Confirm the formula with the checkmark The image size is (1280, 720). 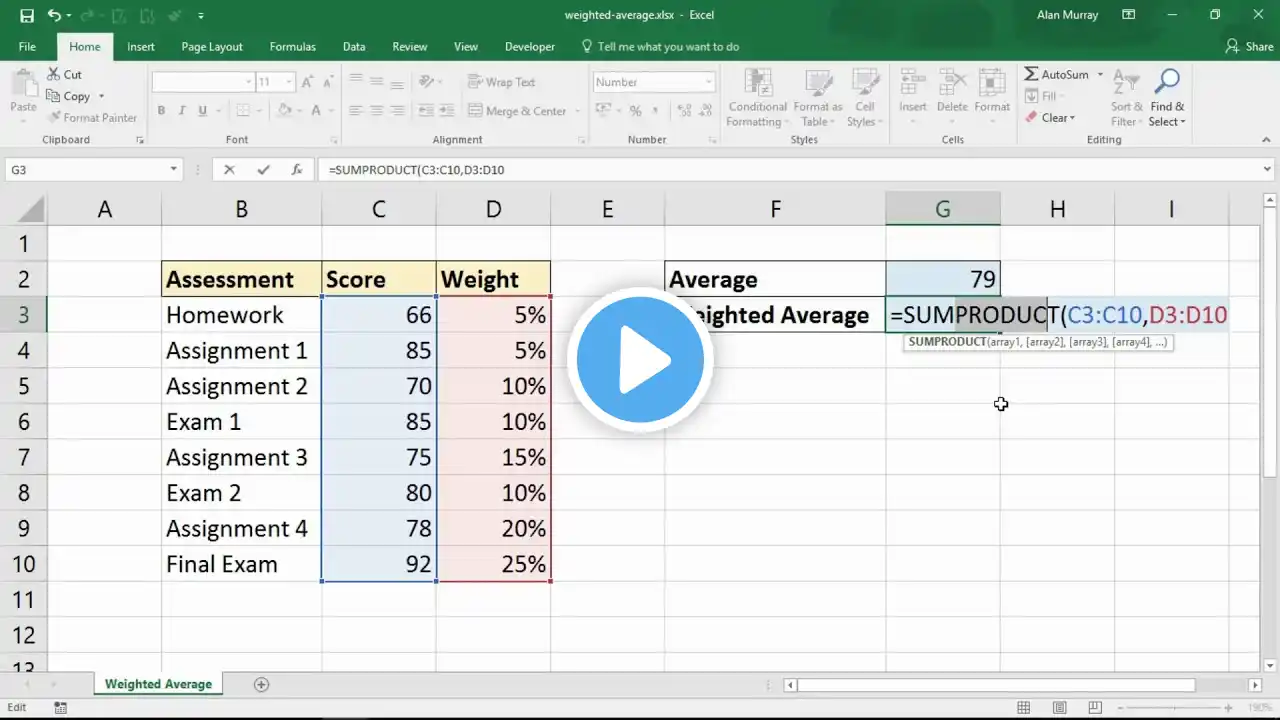coord(263,170)
